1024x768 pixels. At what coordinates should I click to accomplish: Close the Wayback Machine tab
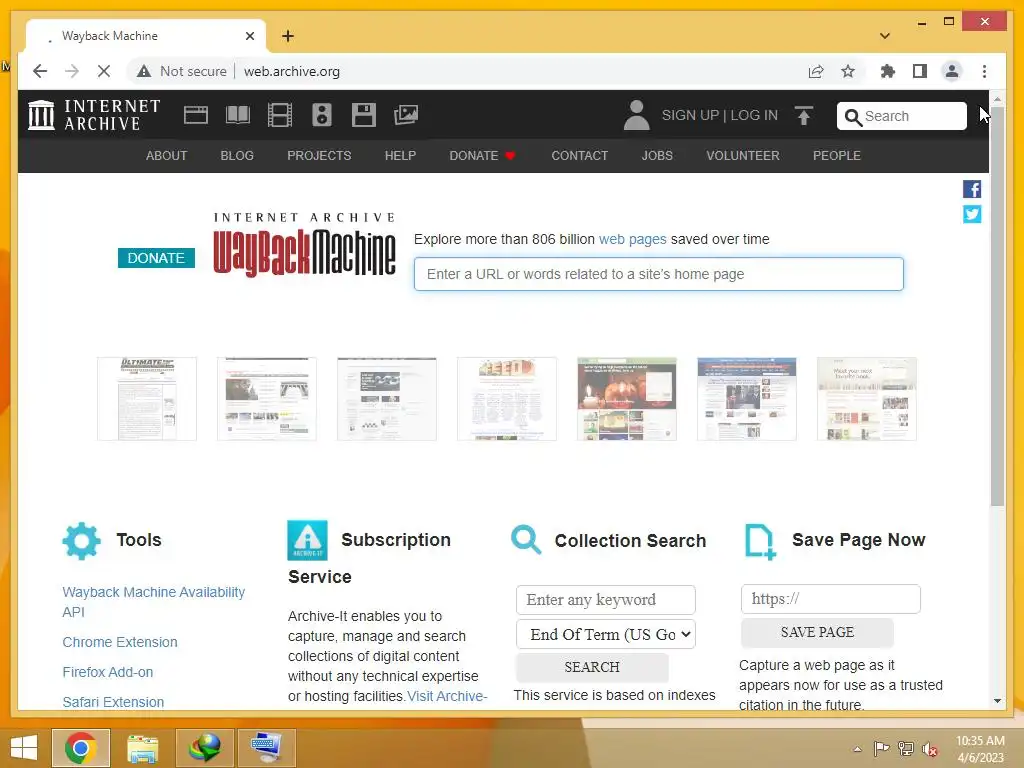point(249,36)
